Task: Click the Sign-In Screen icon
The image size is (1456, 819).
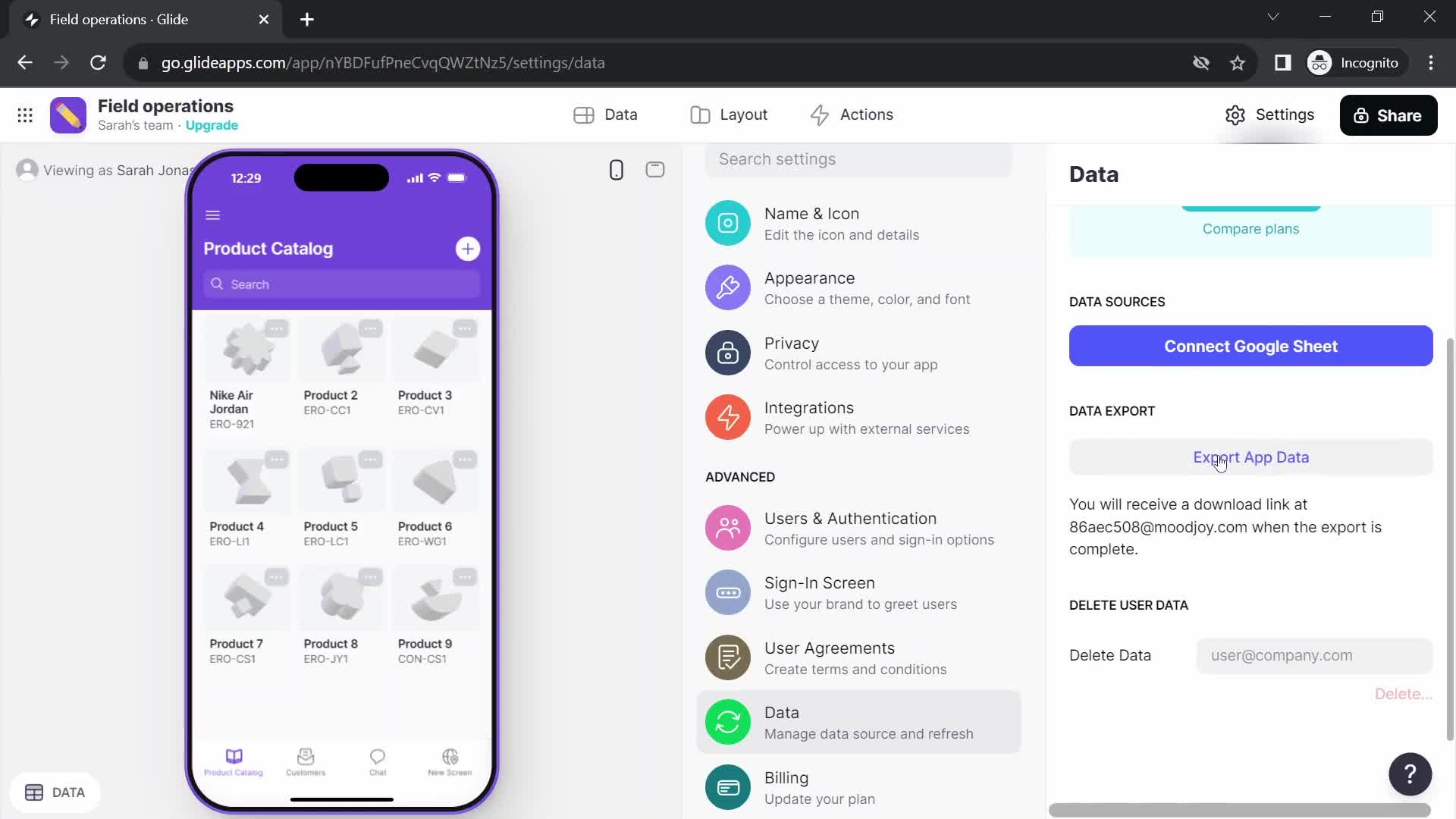Action: (x=728, y=592)
